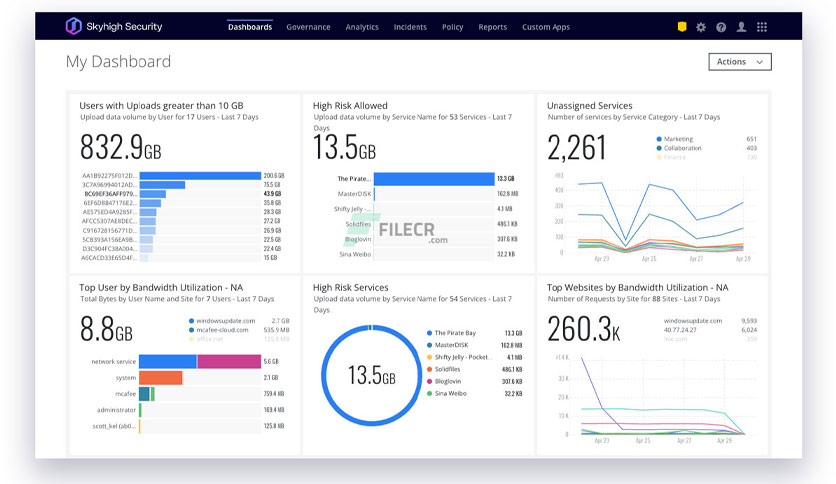
Task: Open the High Risk Services card title
Action: coord(350,287)
